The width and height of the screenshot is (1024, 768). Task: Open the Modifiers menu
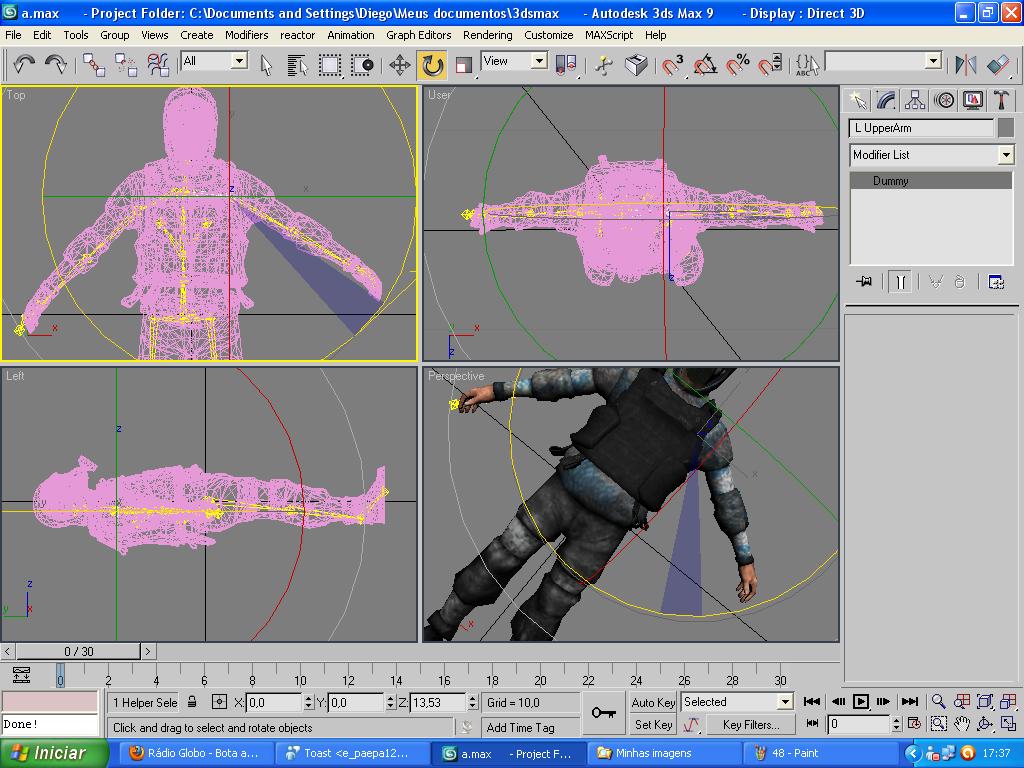[x=246, y=34]
